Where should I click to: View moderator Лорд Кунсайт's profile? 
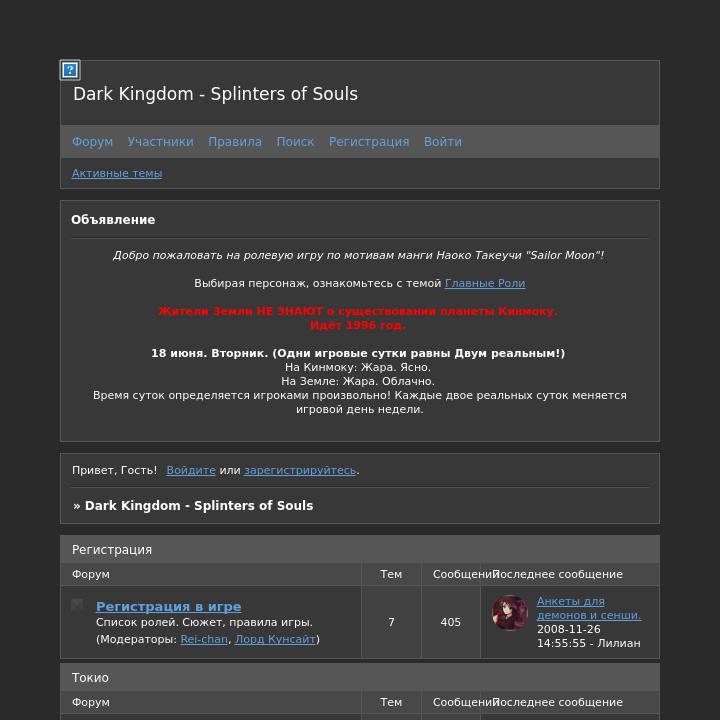click(275, 640)
